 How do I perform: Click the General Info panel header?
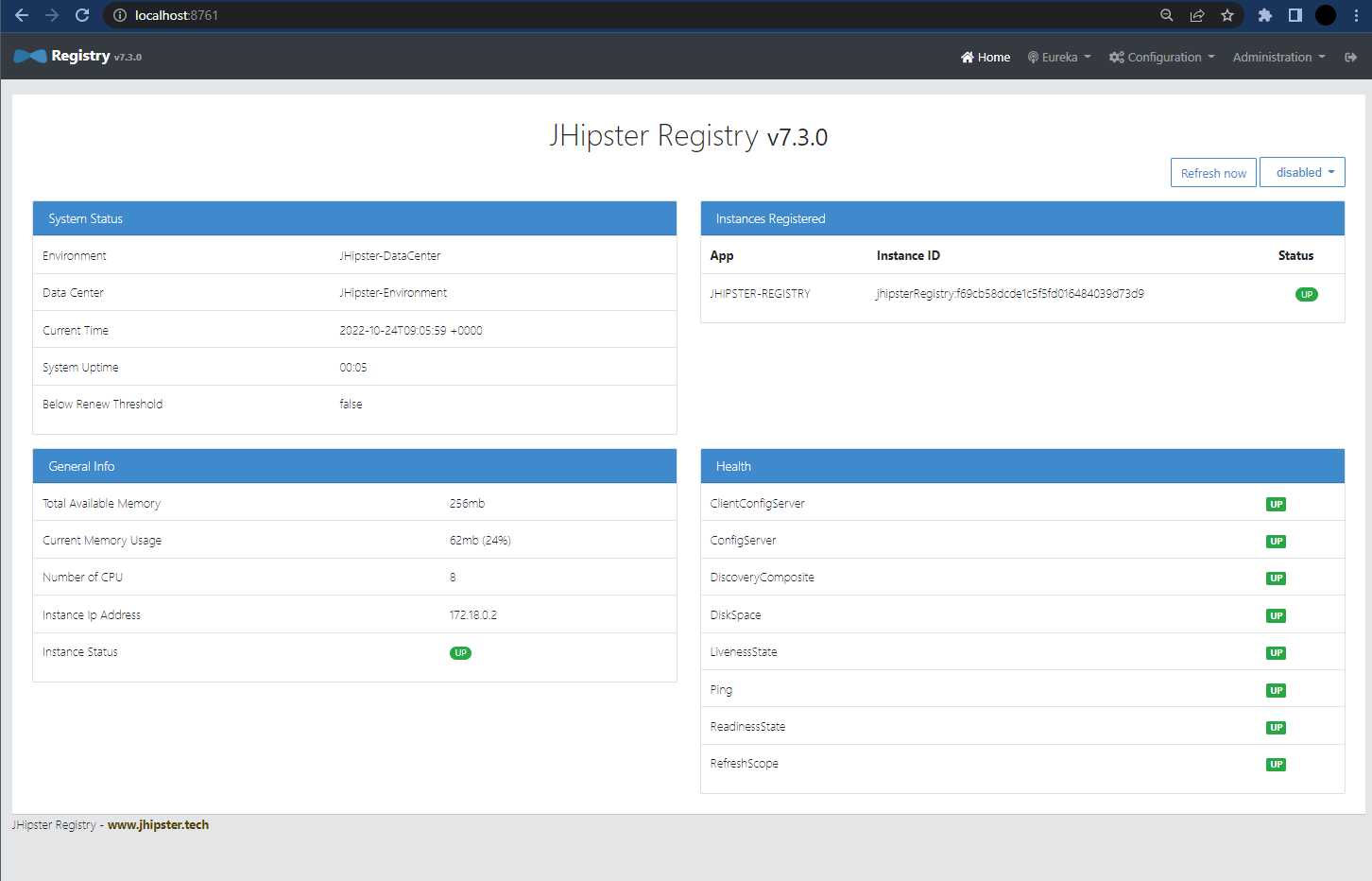pos(354,466)
